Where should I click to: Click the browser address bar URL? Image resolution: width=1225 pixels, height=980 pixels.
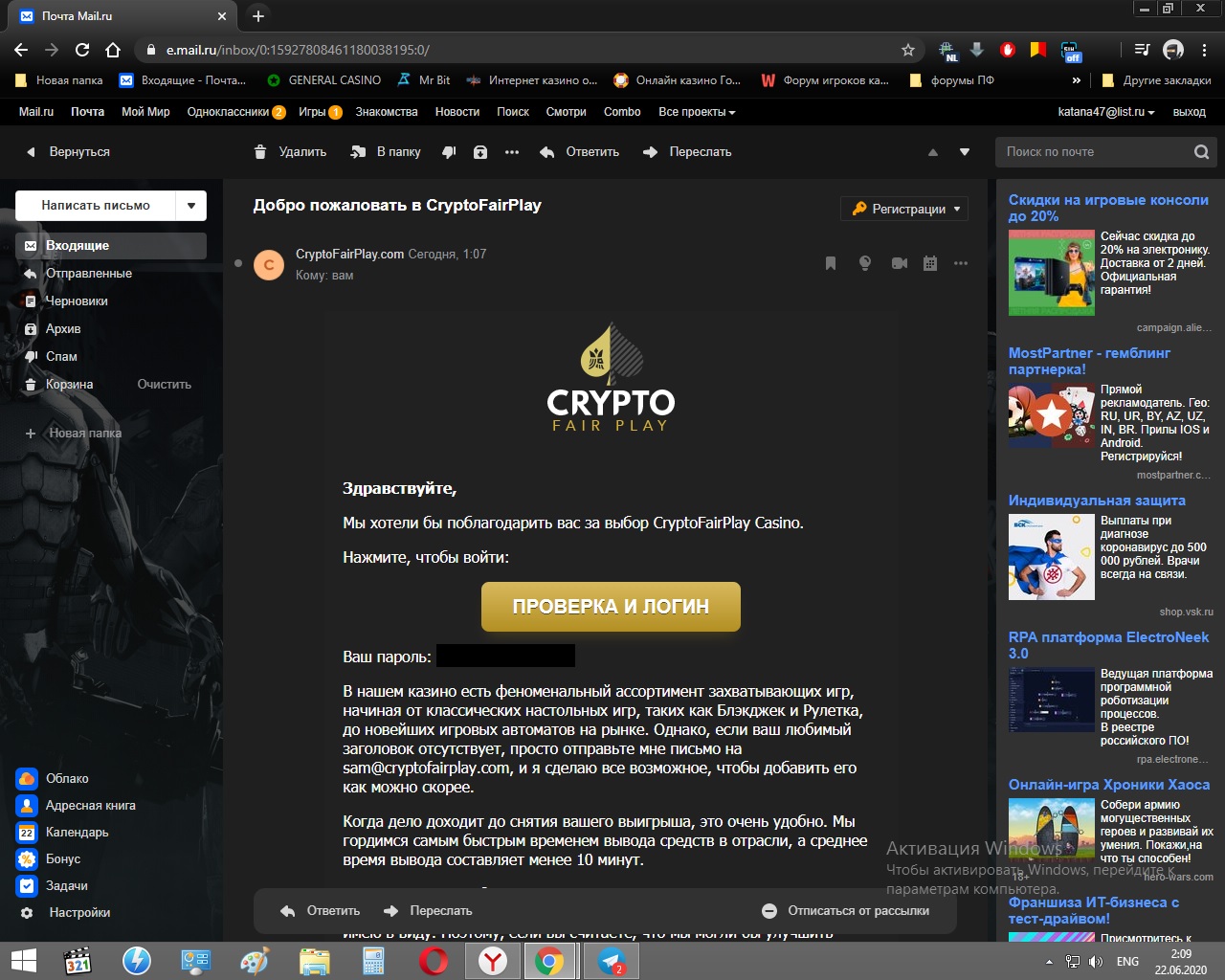(x=298, y=50)
